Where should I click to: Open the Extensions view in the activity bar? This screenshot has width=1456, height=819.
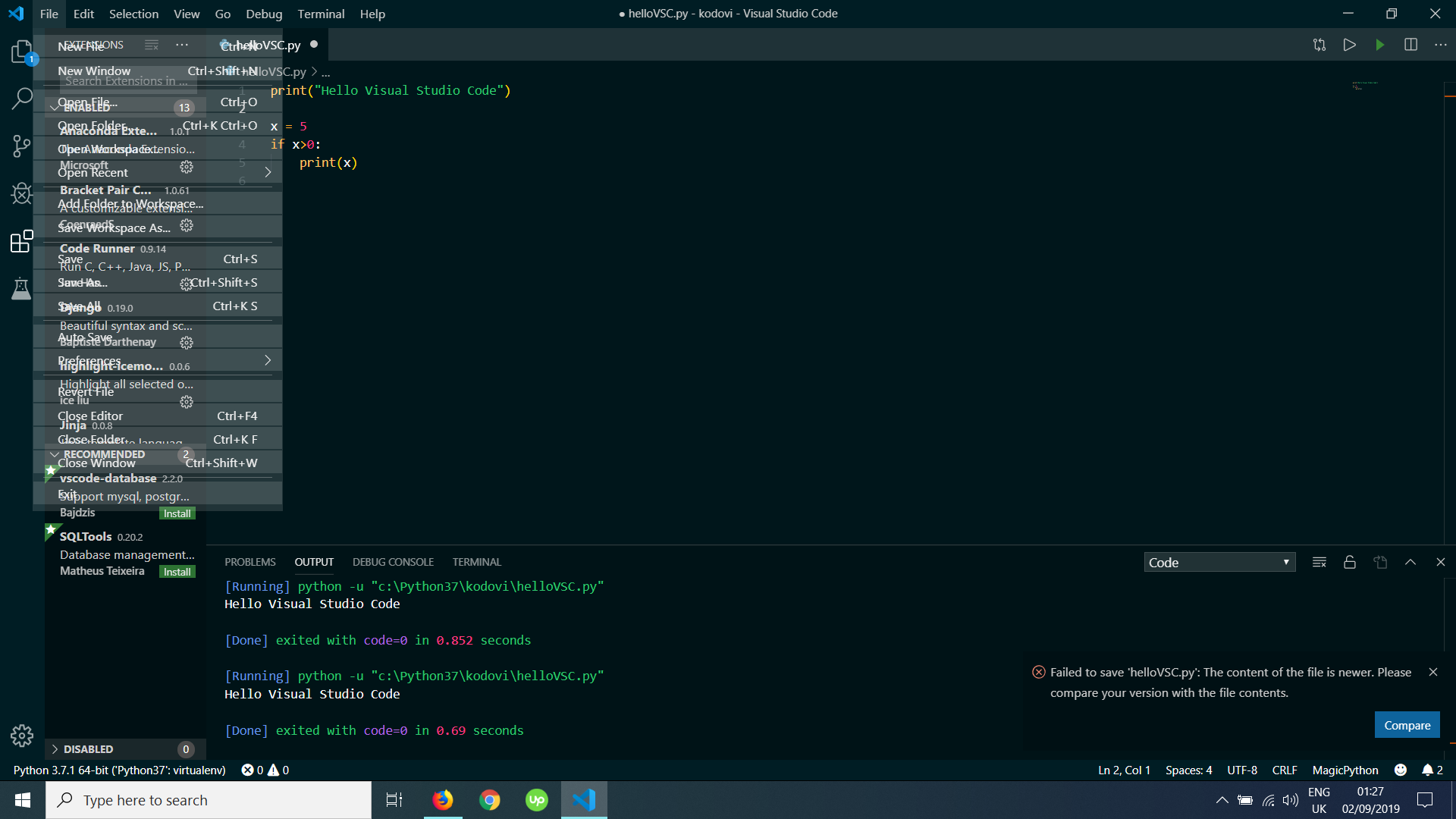pos(20,241)
